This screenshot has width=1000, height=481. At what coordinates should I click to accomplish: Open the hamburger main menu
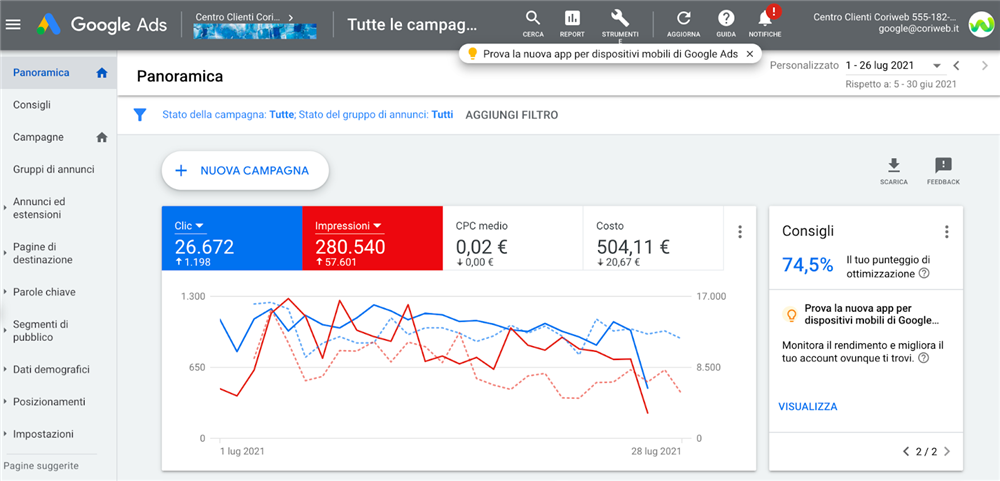pyautogui.click(x=13, y=25)
